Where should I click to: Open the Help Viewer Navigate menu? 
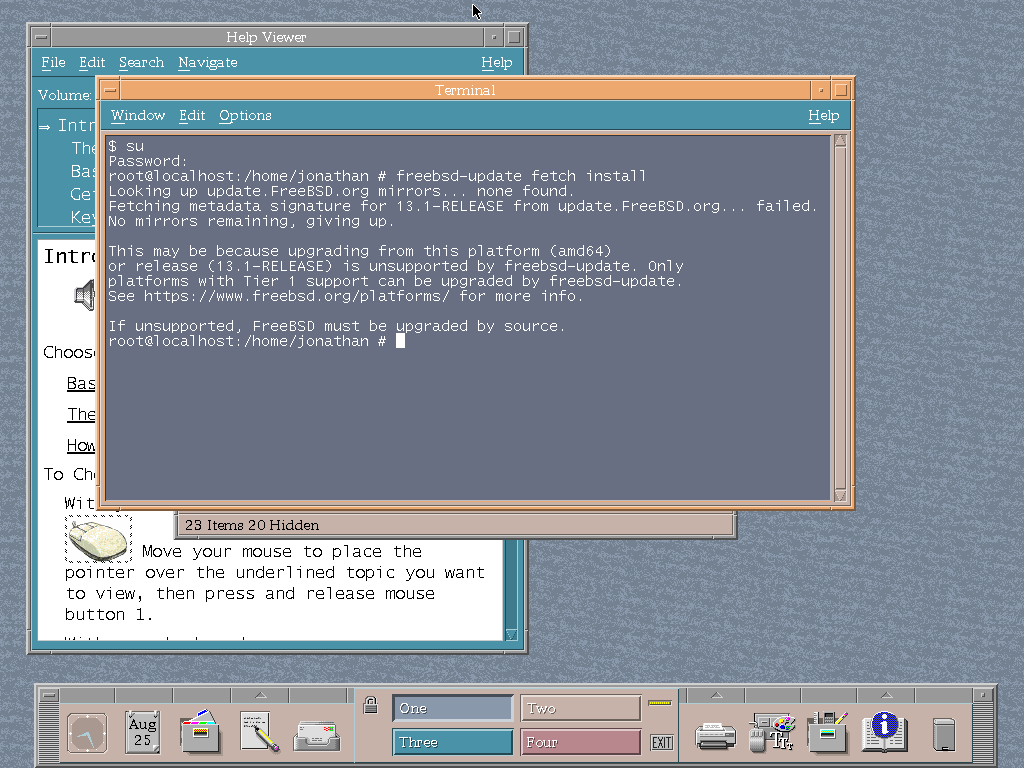point(207,62)
